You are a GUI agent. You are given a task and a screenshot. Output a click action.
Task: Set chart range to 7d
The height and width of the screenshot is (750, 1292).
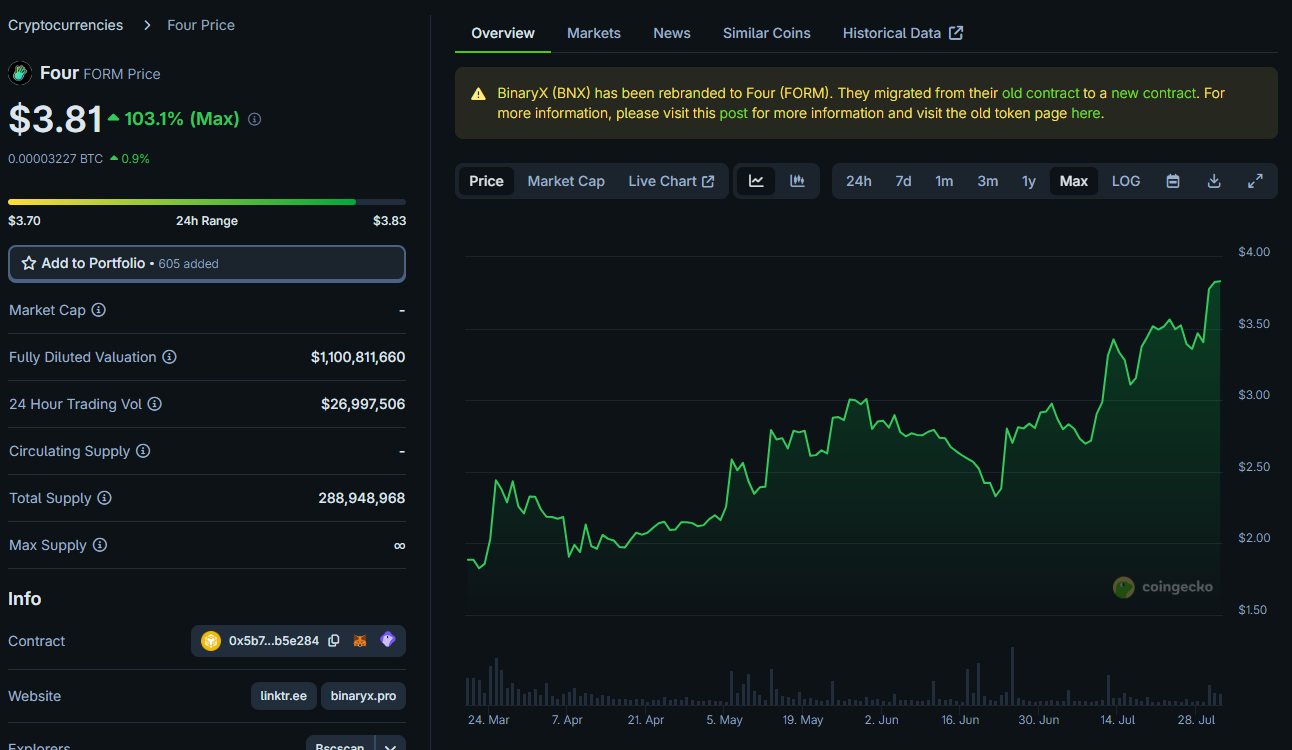tap(903, 181)
